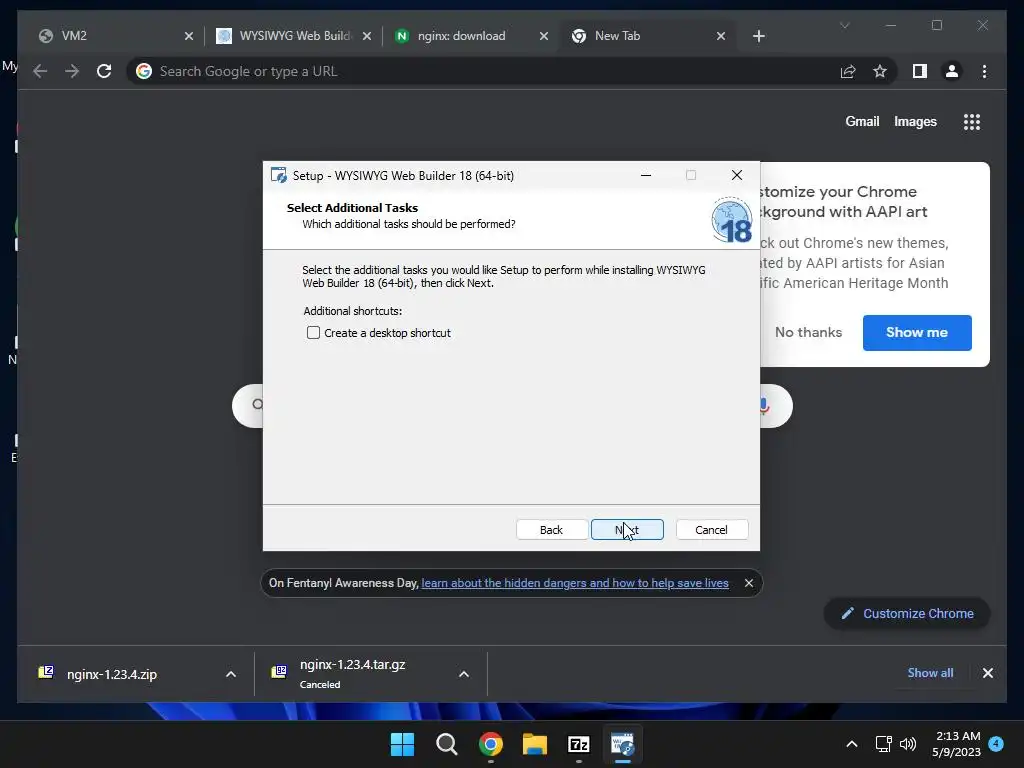This screenshot has width=1024, height=768.
Task: Click the browser back arrow
Action: [40, 71]
